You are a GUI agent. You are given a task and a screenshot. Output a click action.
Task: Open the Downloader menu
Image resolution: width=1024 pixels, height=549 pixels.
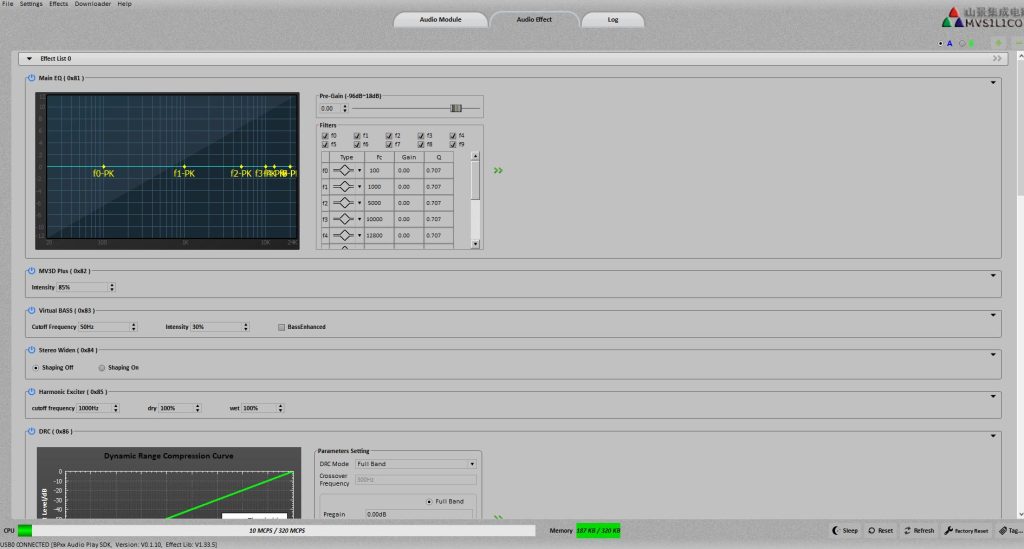pos(94,4)
